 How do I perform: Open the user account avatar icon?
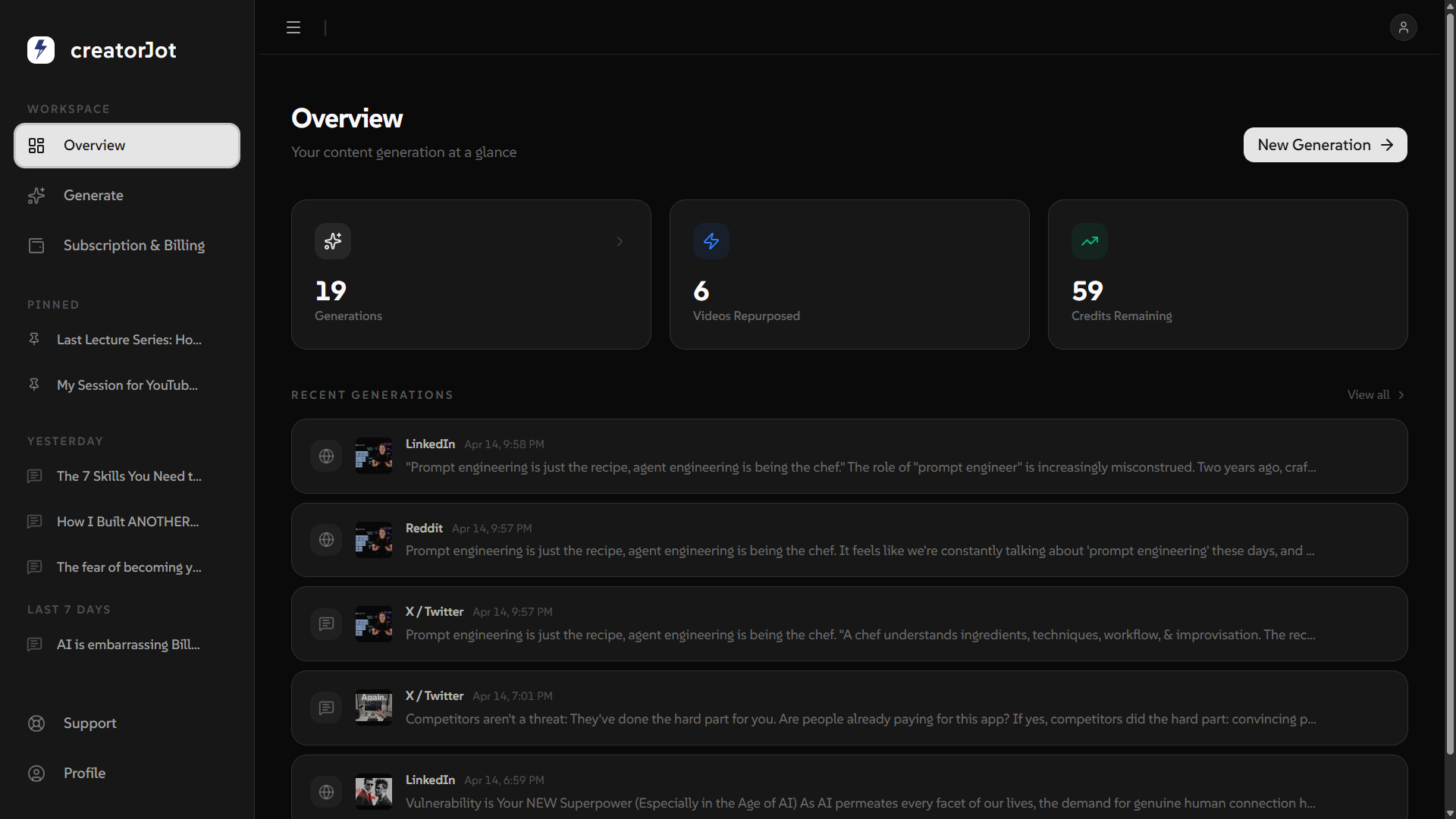point(1403,27)
